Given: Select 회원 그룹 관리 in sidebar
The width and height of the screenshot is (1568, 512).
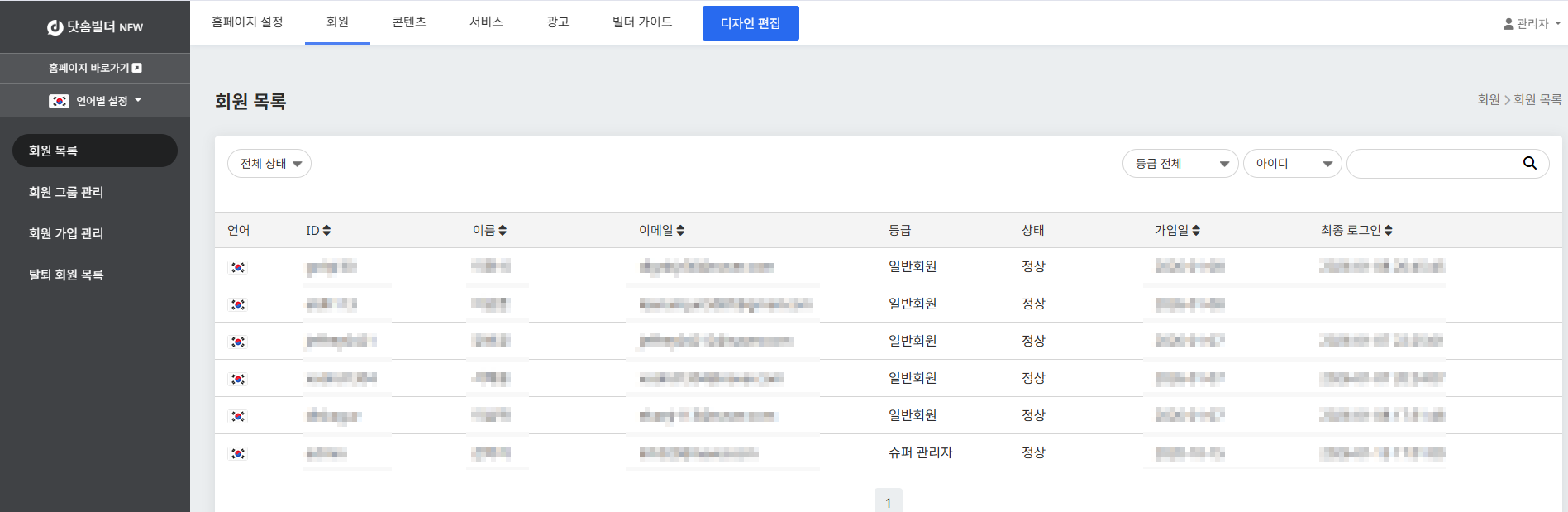Looking at the screenshot, I should [x=66, y=192].
